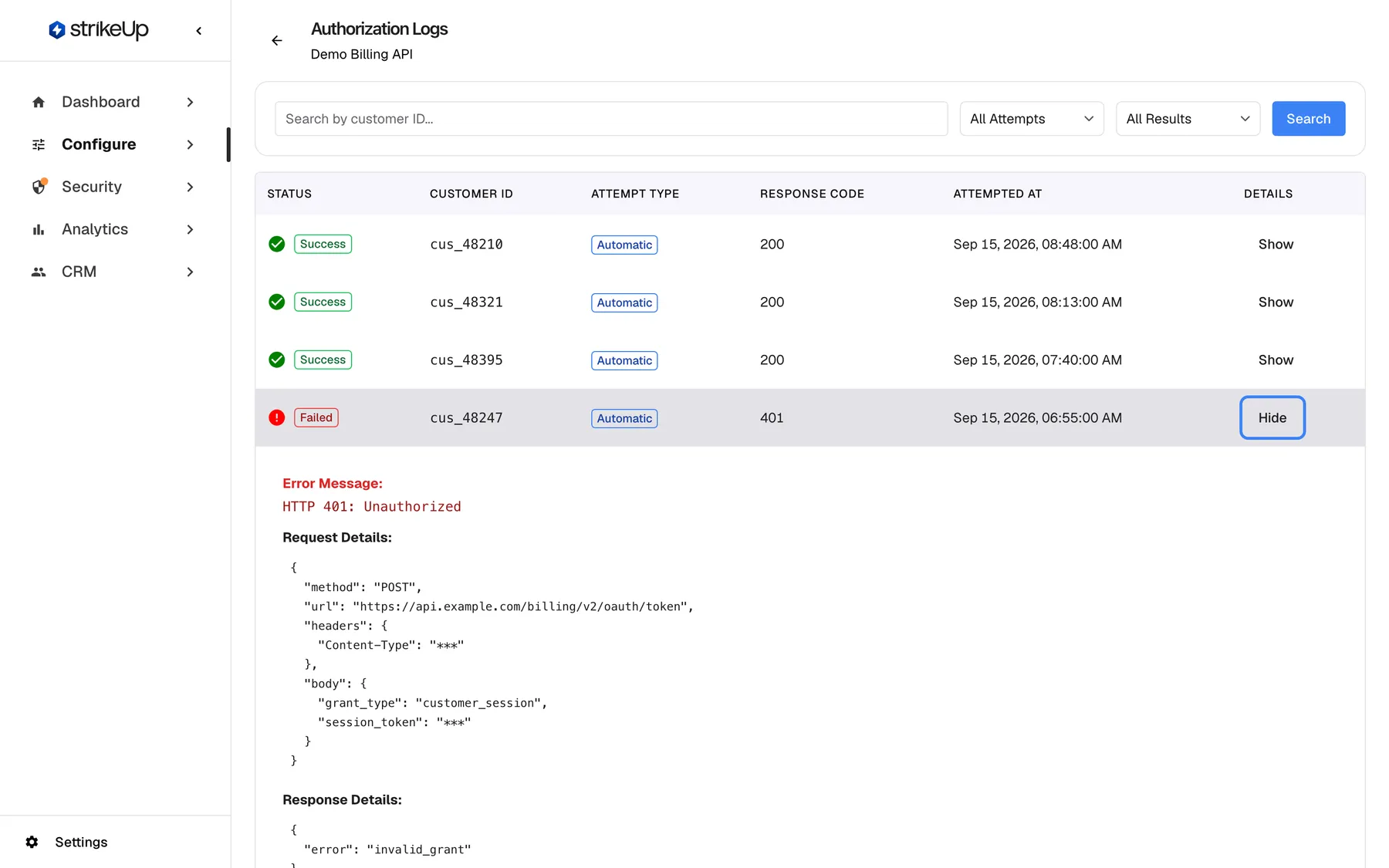
Task: Hide details for cus_48247
Action: coord(1272,417)
